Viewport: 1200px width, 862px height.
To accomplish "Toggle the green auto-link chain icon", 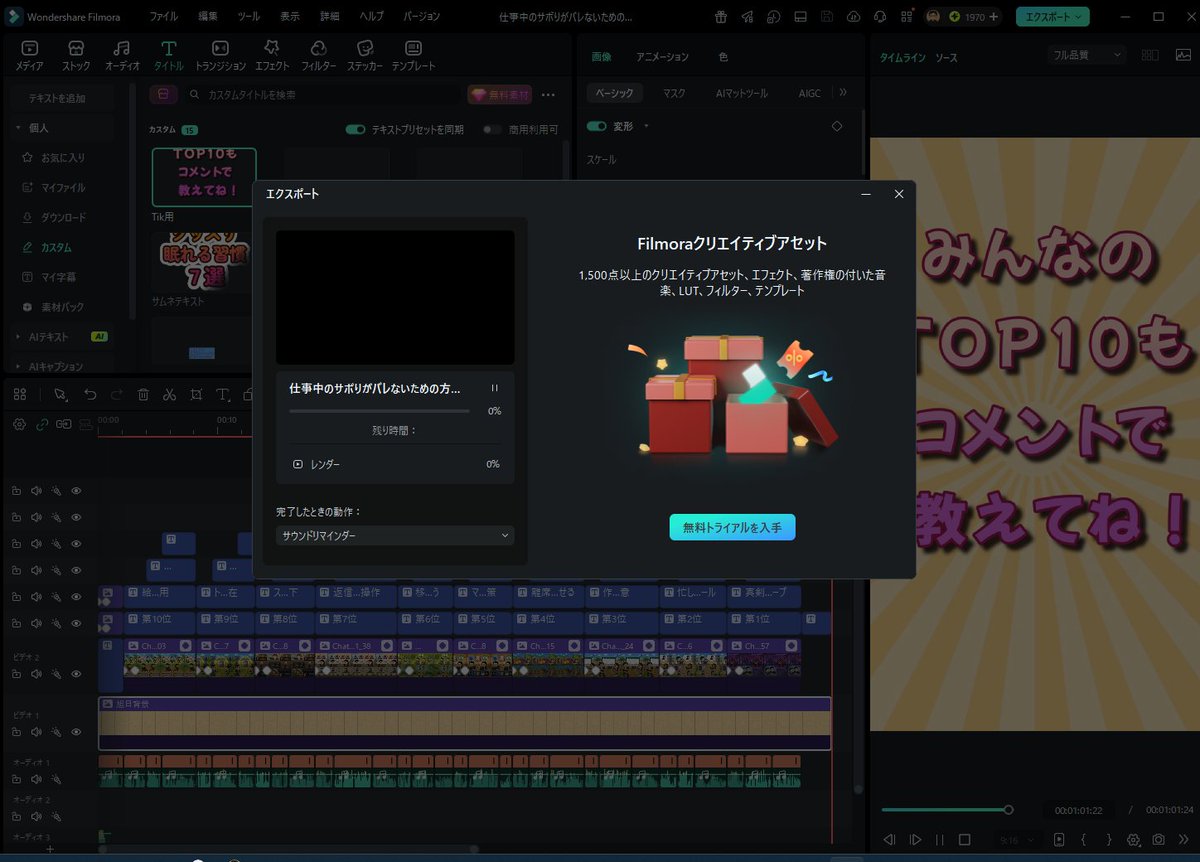I will point(42,424).
